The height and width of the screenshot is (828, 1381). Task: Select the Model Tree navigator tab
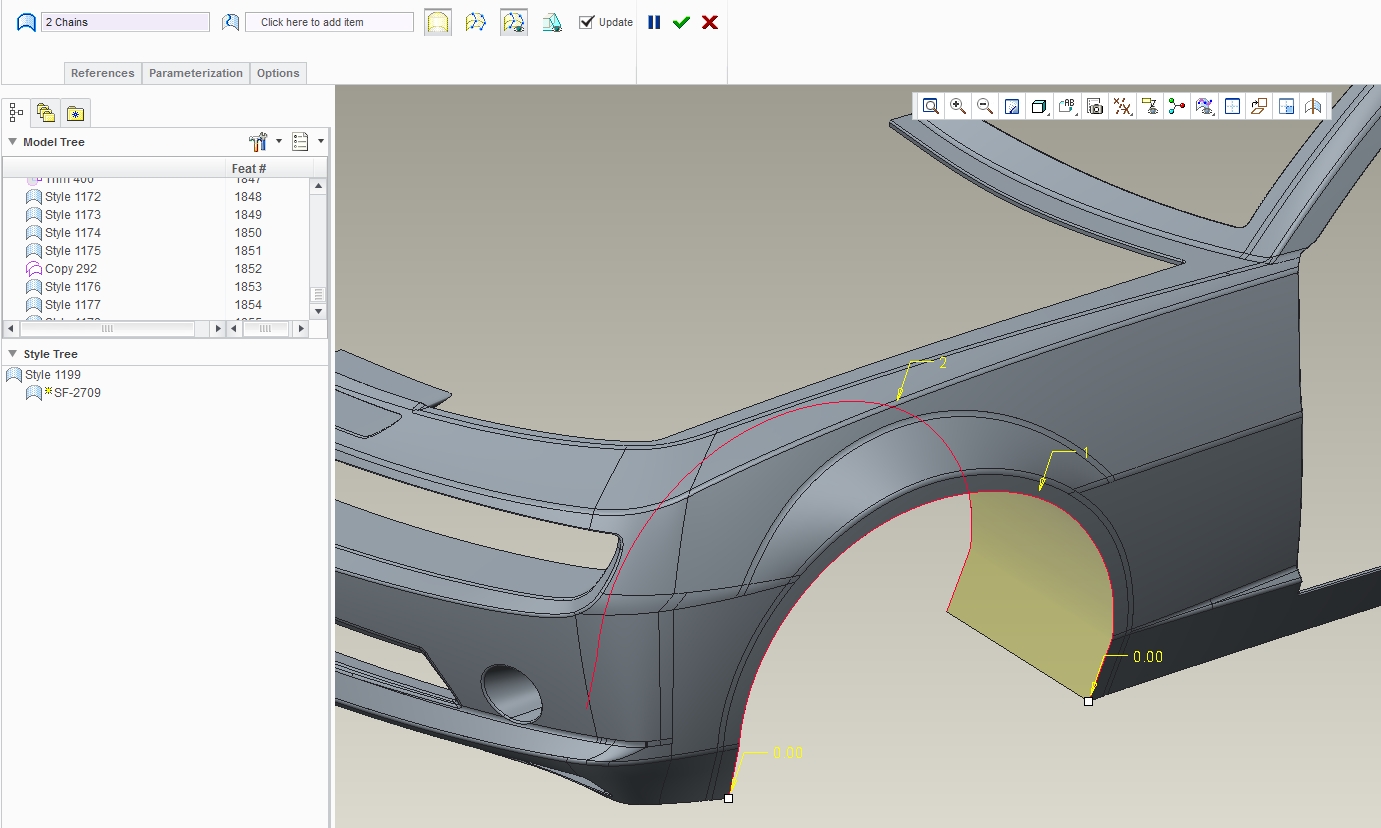[17, 113]
